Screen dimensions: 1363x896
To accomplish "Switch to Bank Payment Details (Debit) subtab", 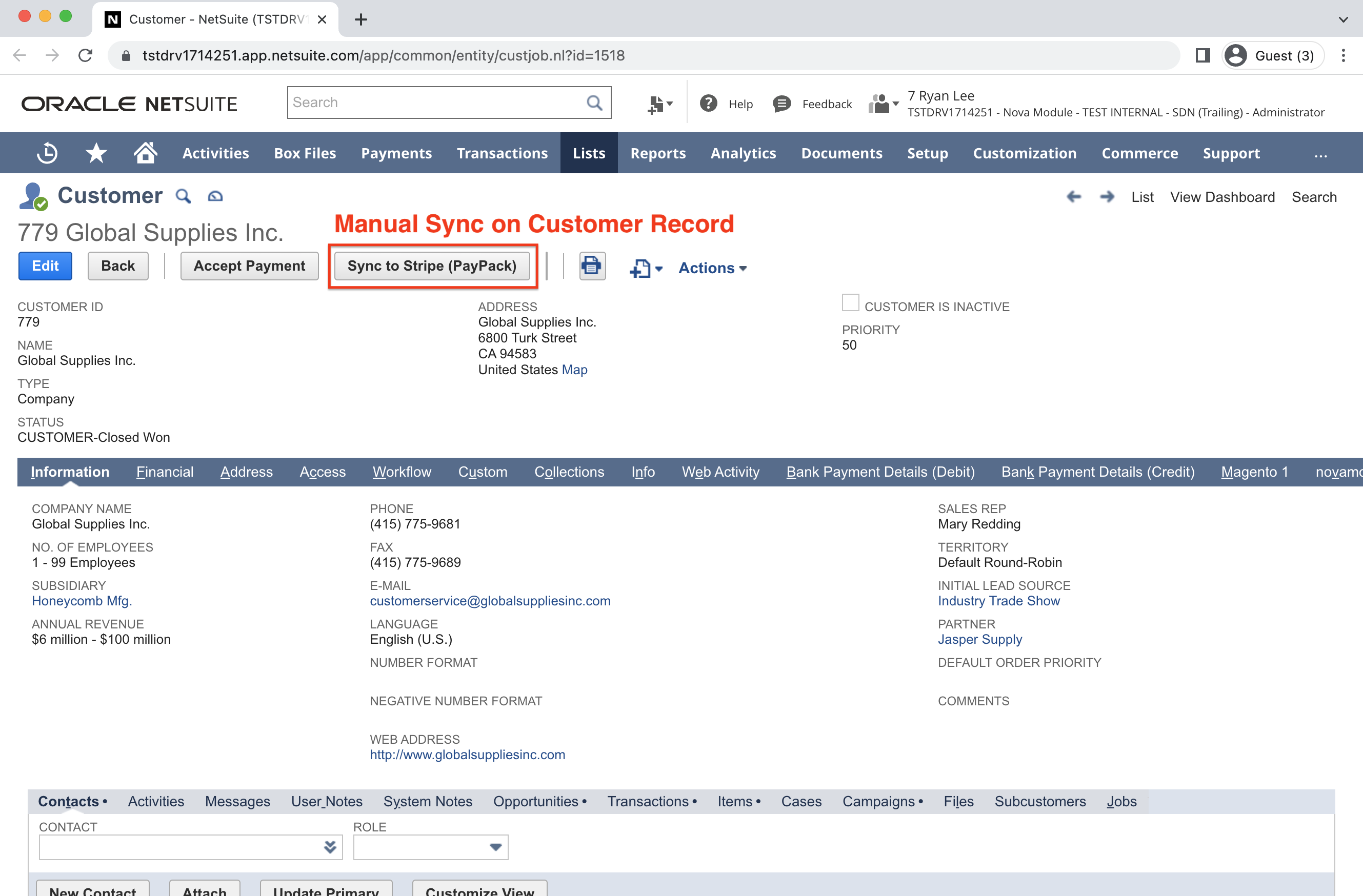I will [880, 472].
